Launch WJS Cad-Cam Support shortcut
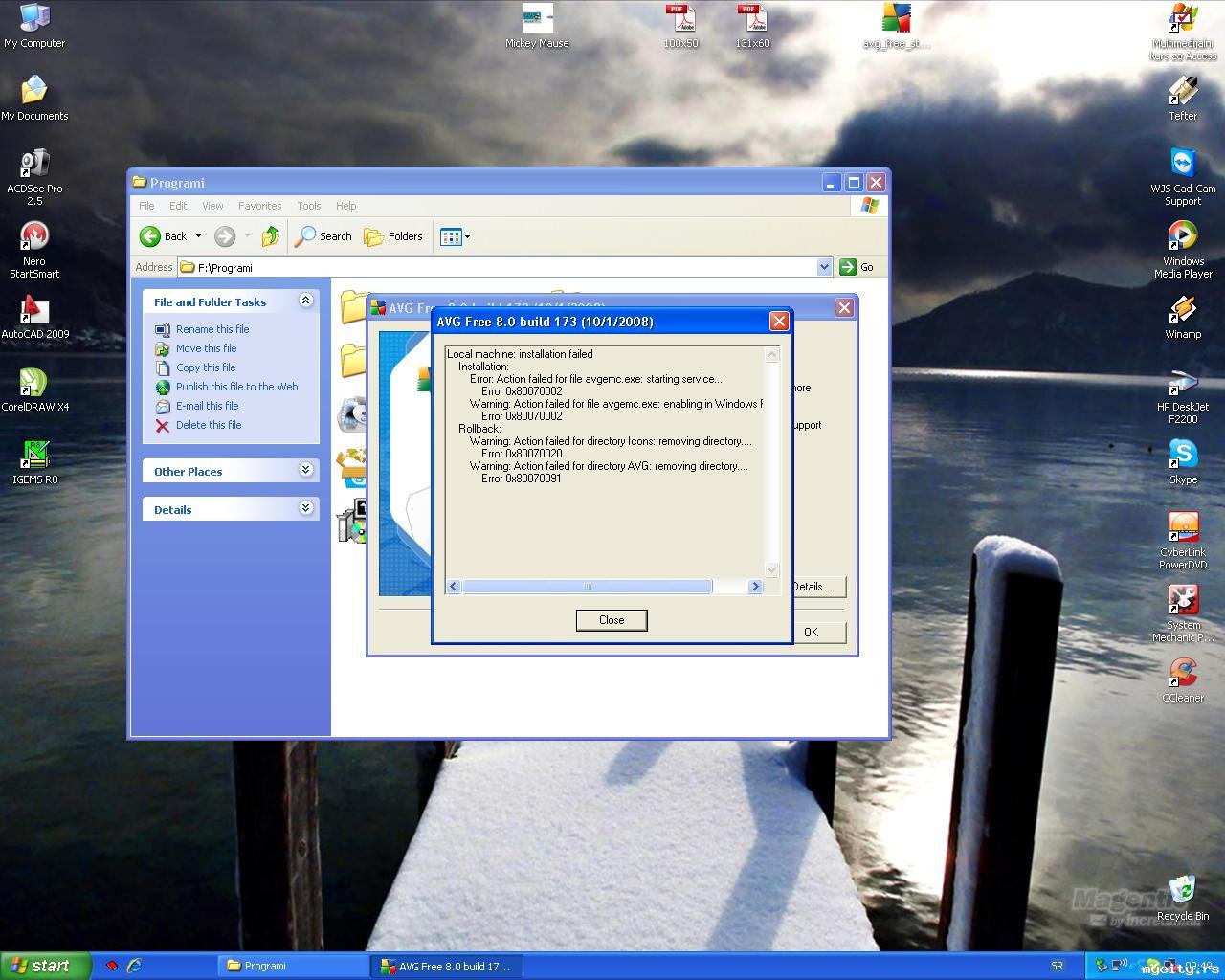Viewport: 1225px width, 980px height. [x=1183, y=177]
